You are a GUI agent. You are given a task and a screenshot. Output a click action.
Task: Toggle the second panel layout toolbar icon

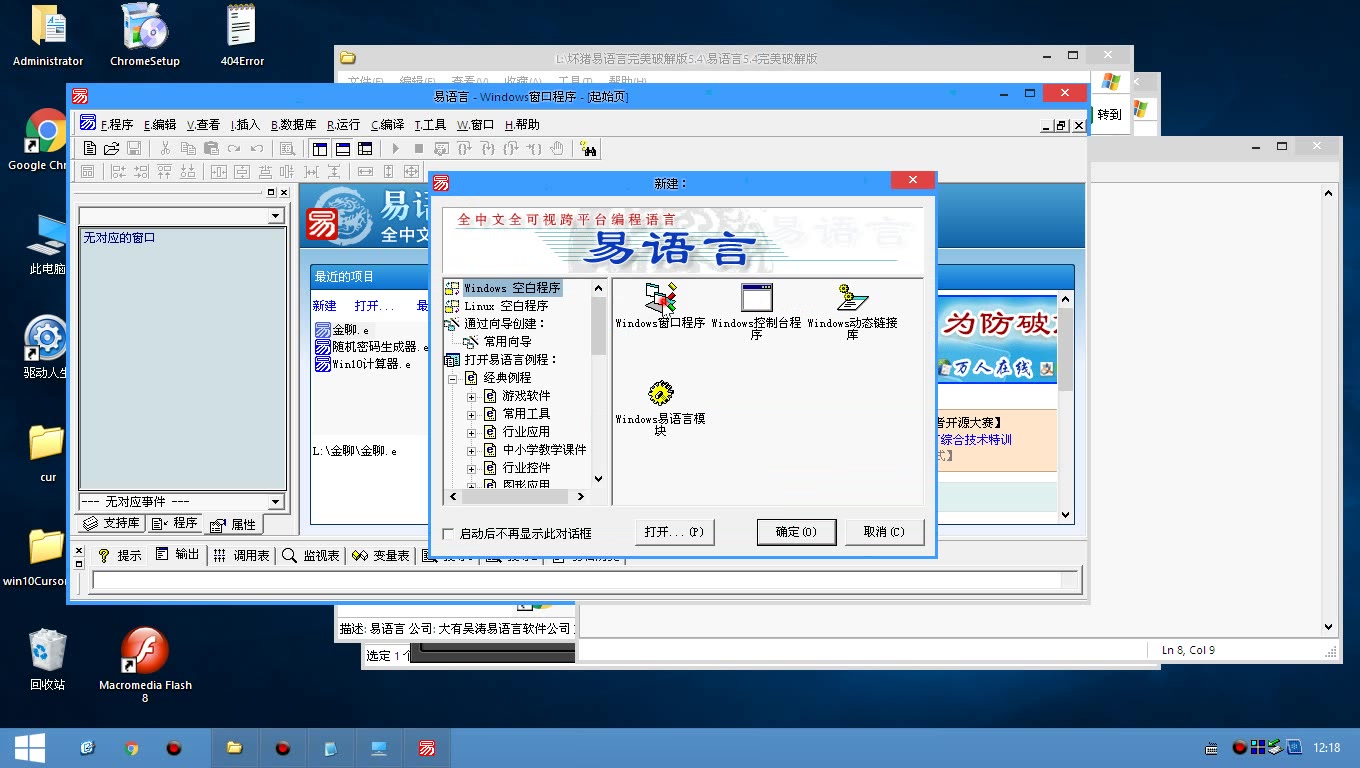pos(343,149)
